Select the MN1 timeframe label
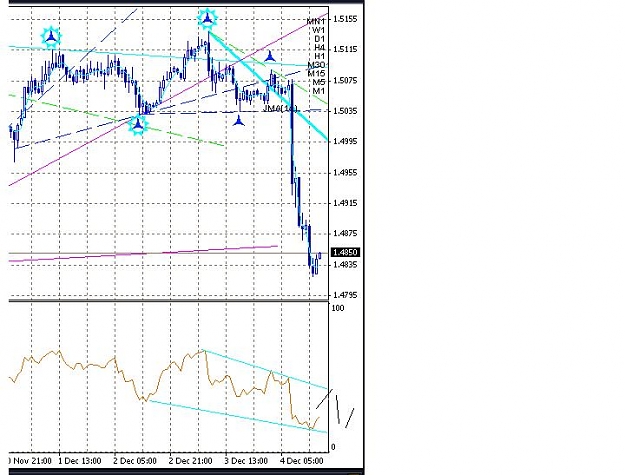Screen dimensions: 625x475 tap(316, 22)
